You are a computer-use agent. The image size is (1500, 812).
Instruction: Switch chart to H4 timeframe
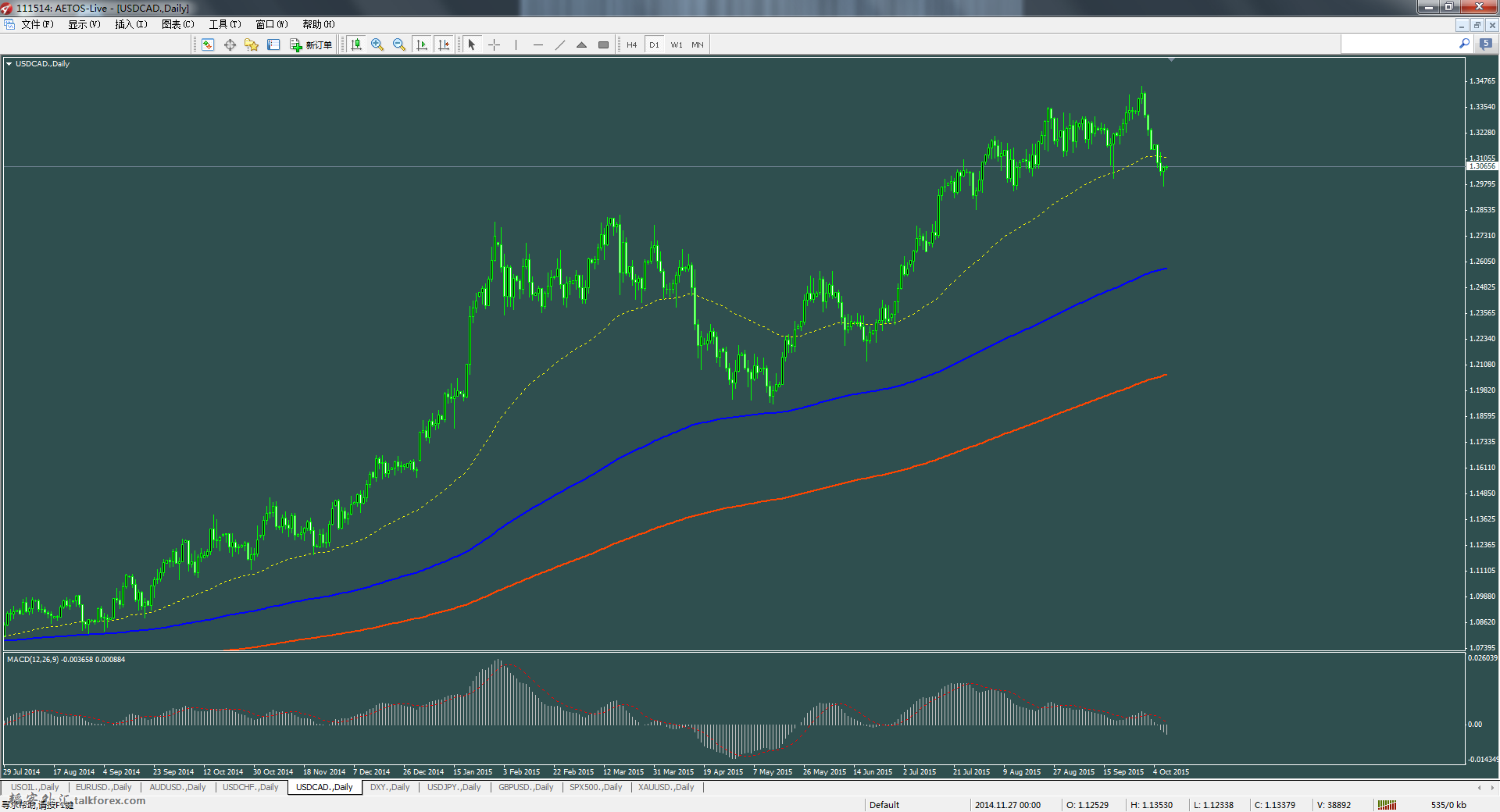632,45
